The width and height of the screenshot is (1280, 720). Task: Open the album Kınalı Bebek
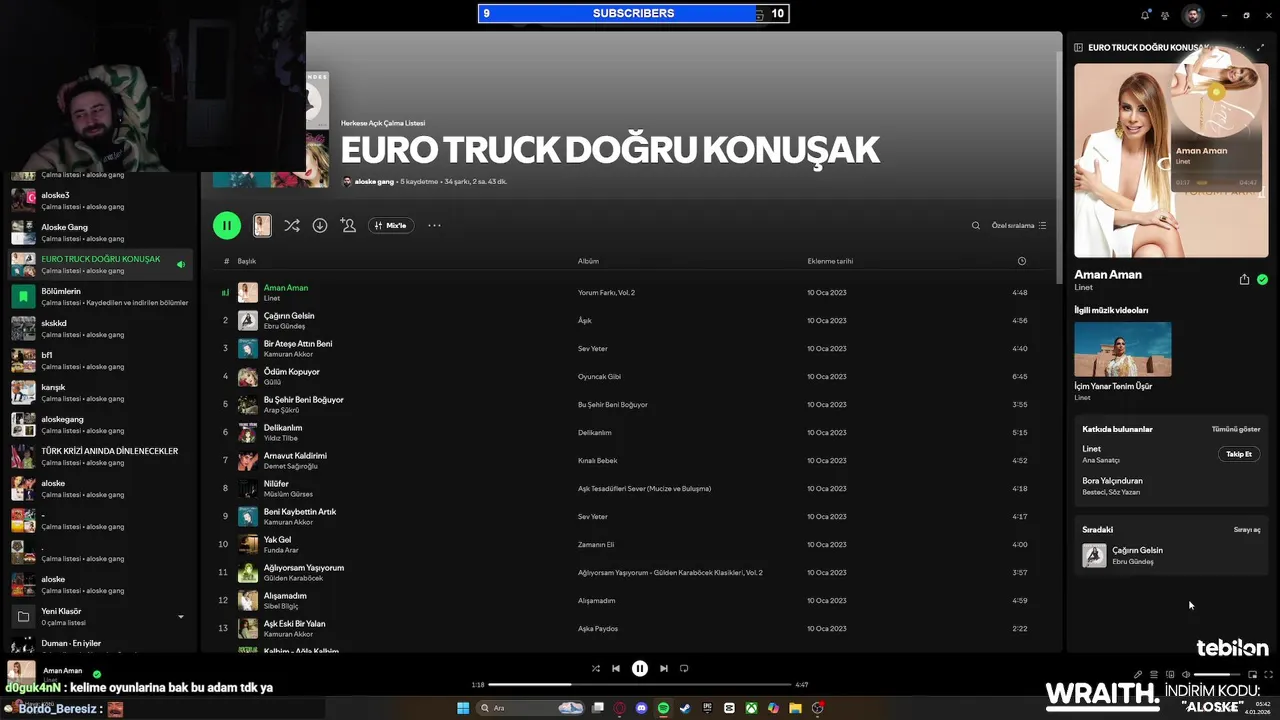point(598,461)
